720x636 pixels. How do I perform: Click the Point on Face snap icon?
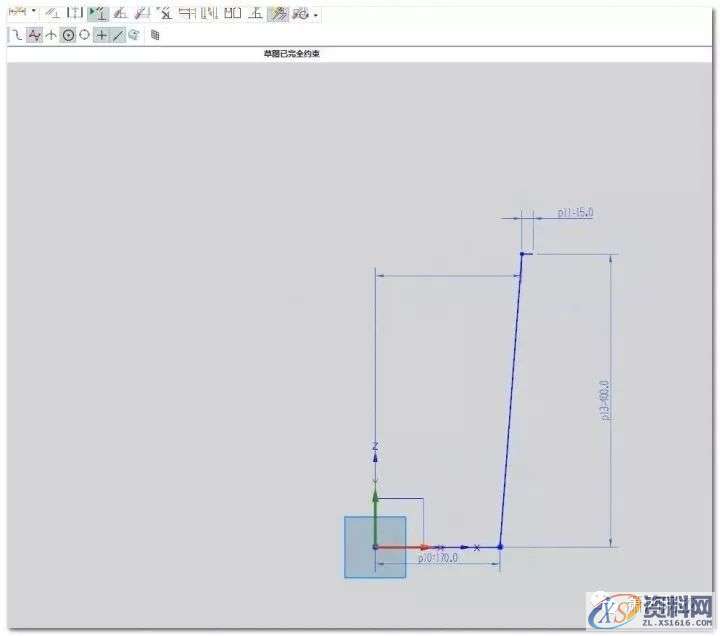tap(133, 35)
